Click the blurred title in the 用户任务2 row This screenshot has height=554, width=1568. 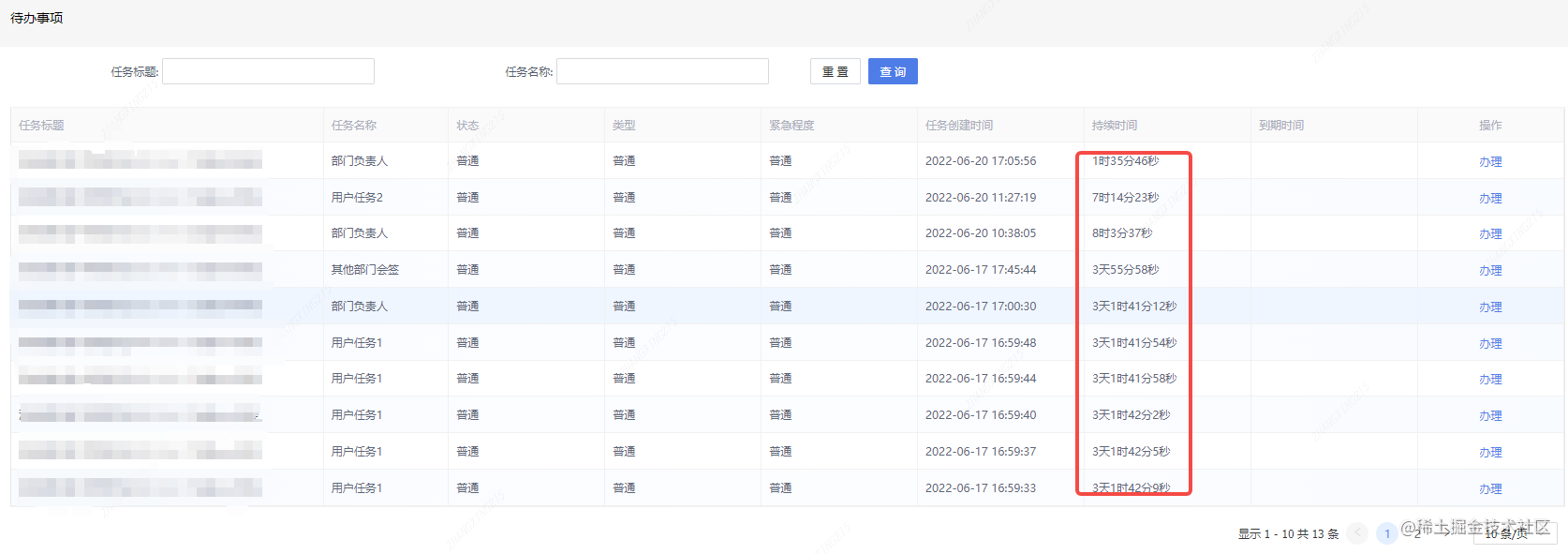[x=141, y=197]
